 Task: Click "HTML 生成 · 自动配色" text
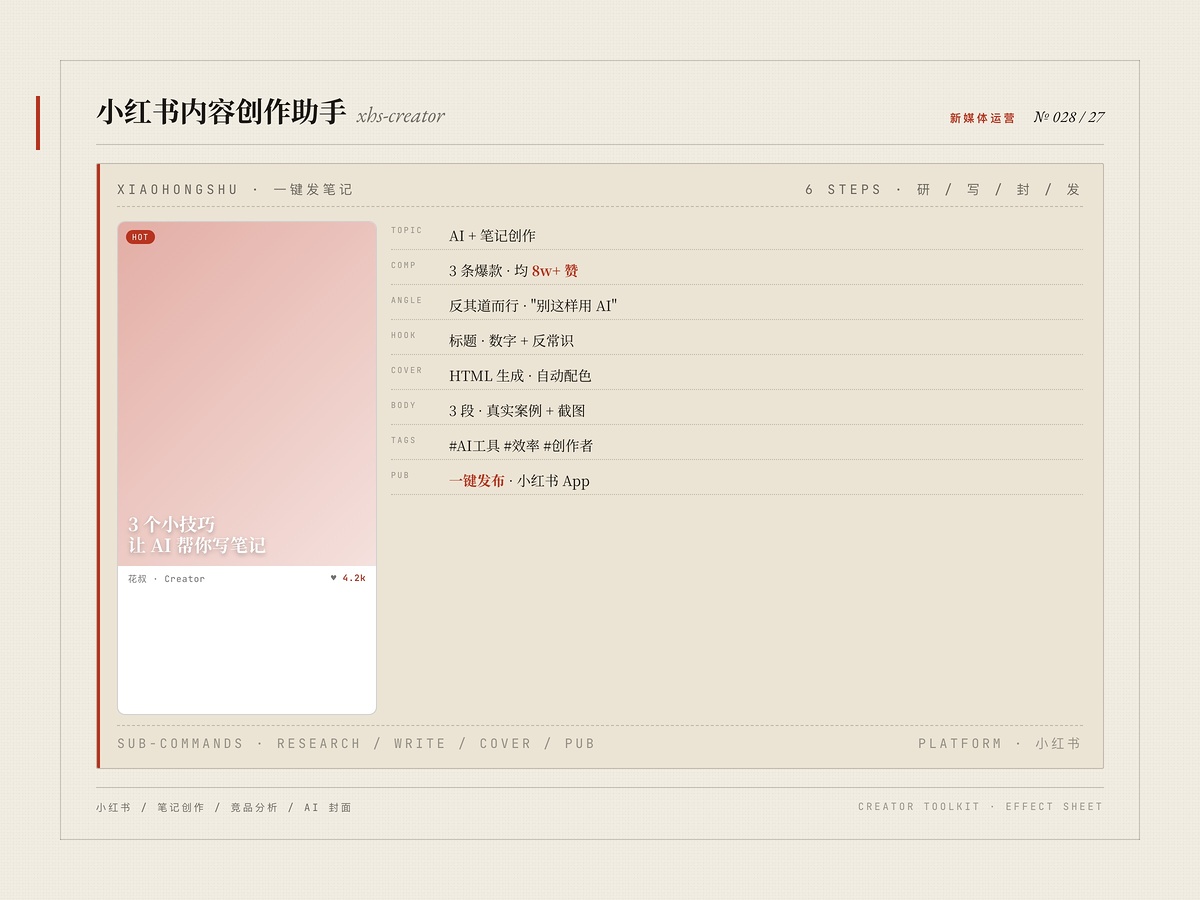coord(520,376)
